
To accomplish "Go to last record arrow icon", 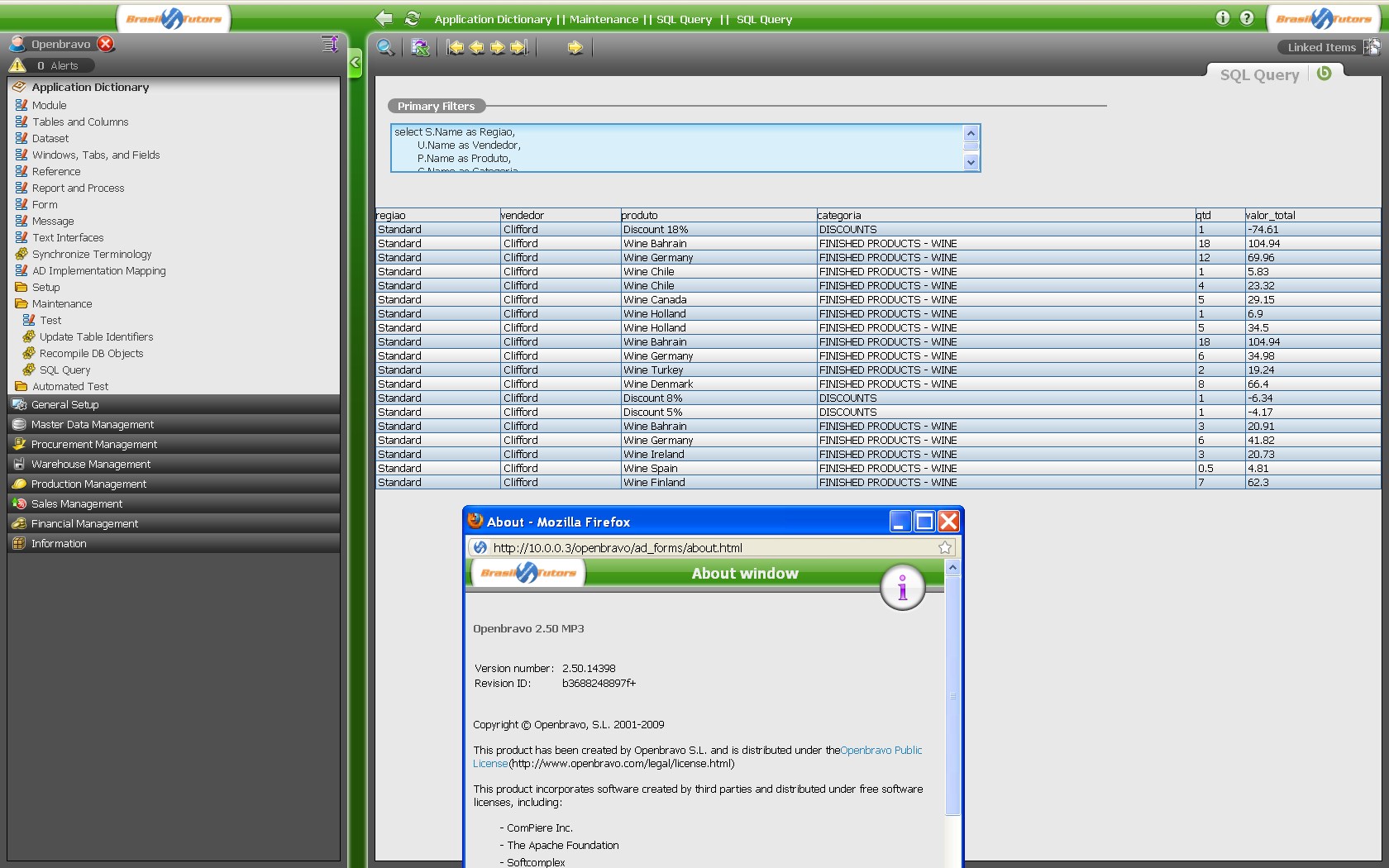I will pos(519,48).
